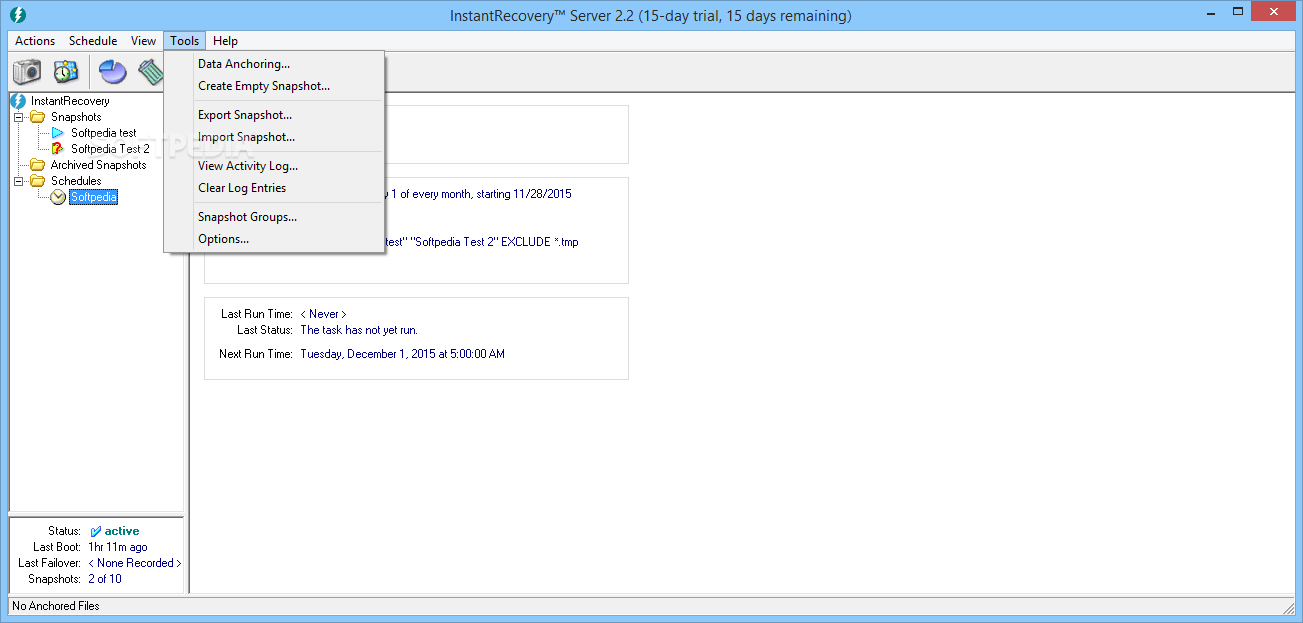Click the "active" status text

(x=122, y=531)
